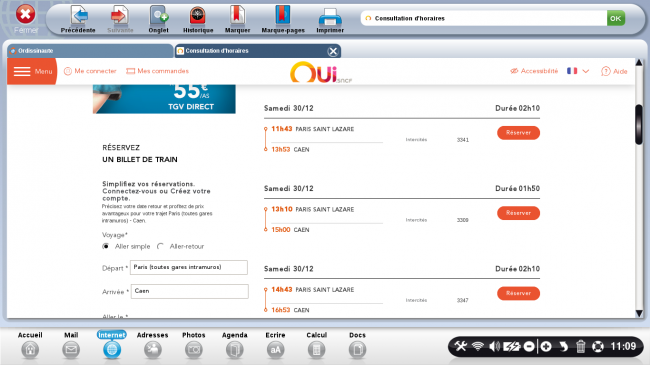Open the Mail envelope icon

click(x=71, y=350)
